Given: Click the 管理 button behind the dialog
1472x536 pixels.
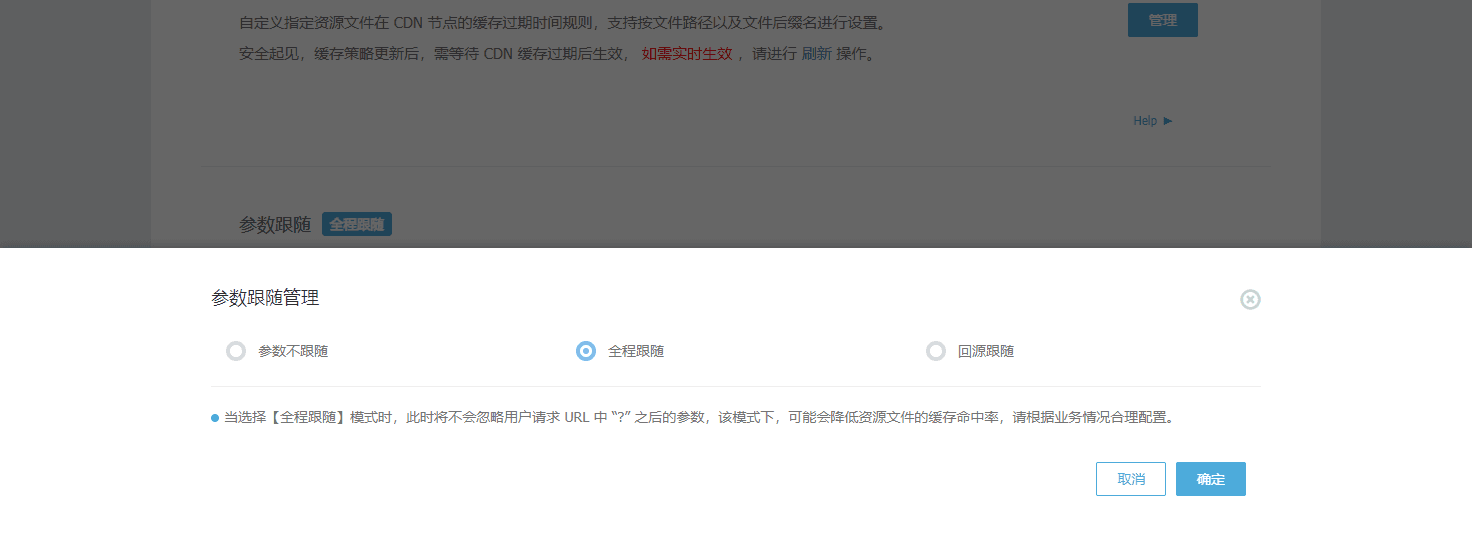Looking at the screenshot, I should (x=1162, y=20).
